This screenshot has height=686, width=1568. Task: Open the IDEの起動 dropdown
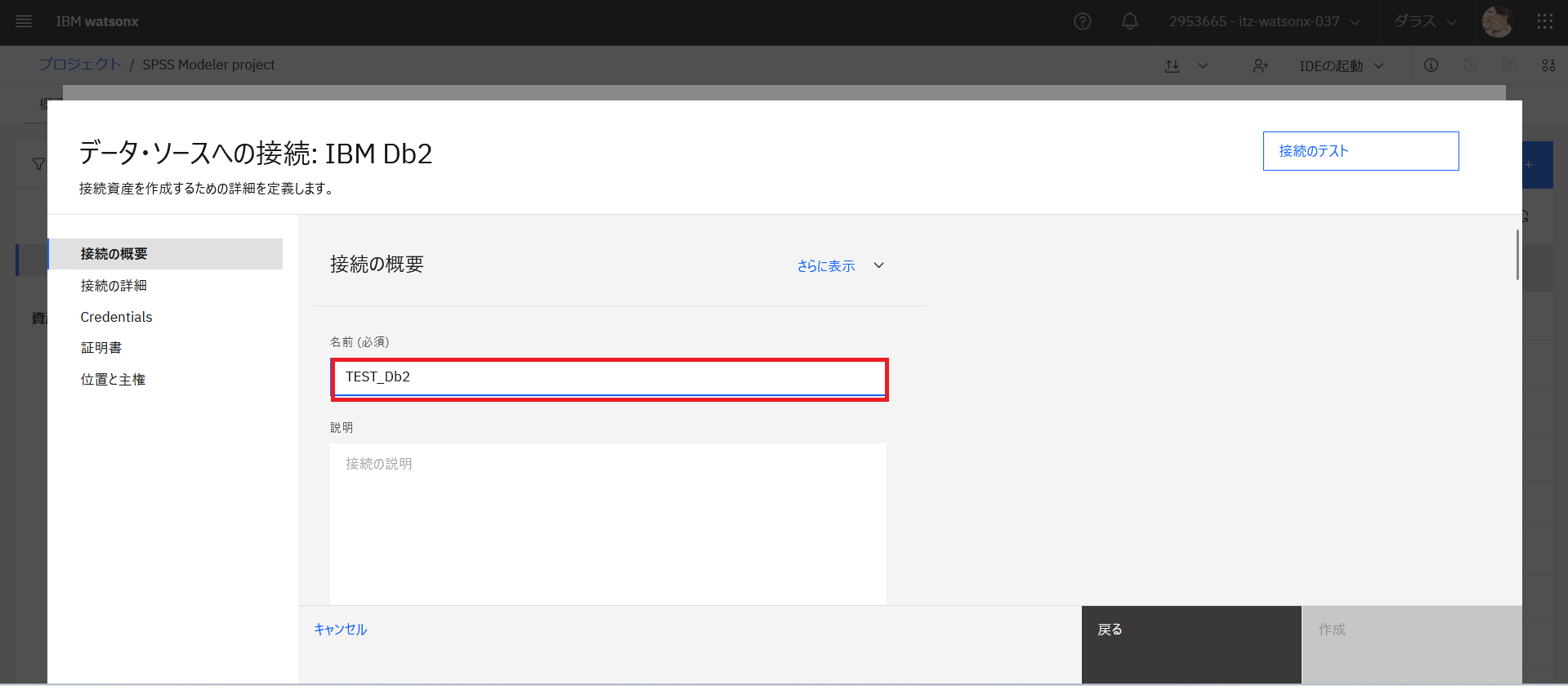coord(1341,66)
